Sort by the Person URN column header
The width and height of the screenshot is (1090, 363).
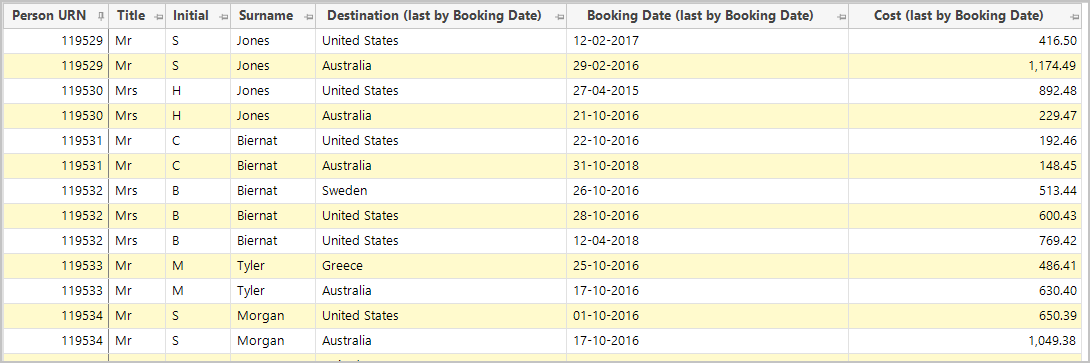point(49,15)
